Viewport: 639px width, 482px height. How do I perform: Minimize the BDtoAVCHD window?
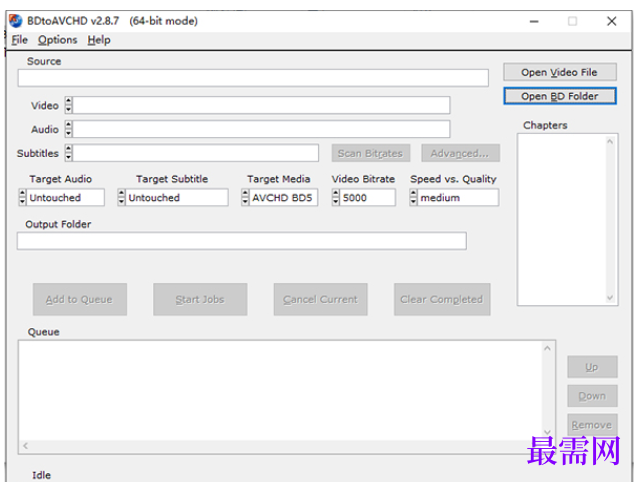point(534,21)
